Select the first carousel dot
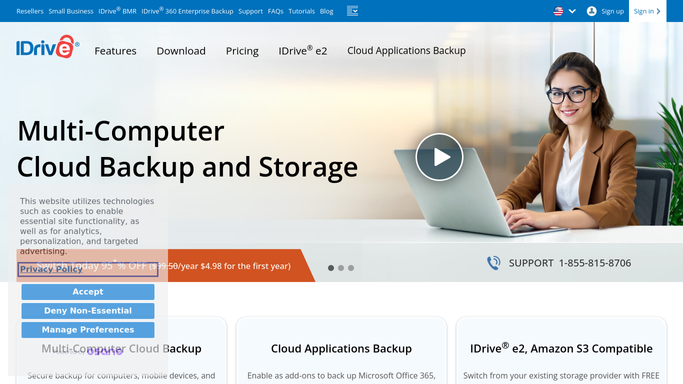 click(x=331, y=268)
